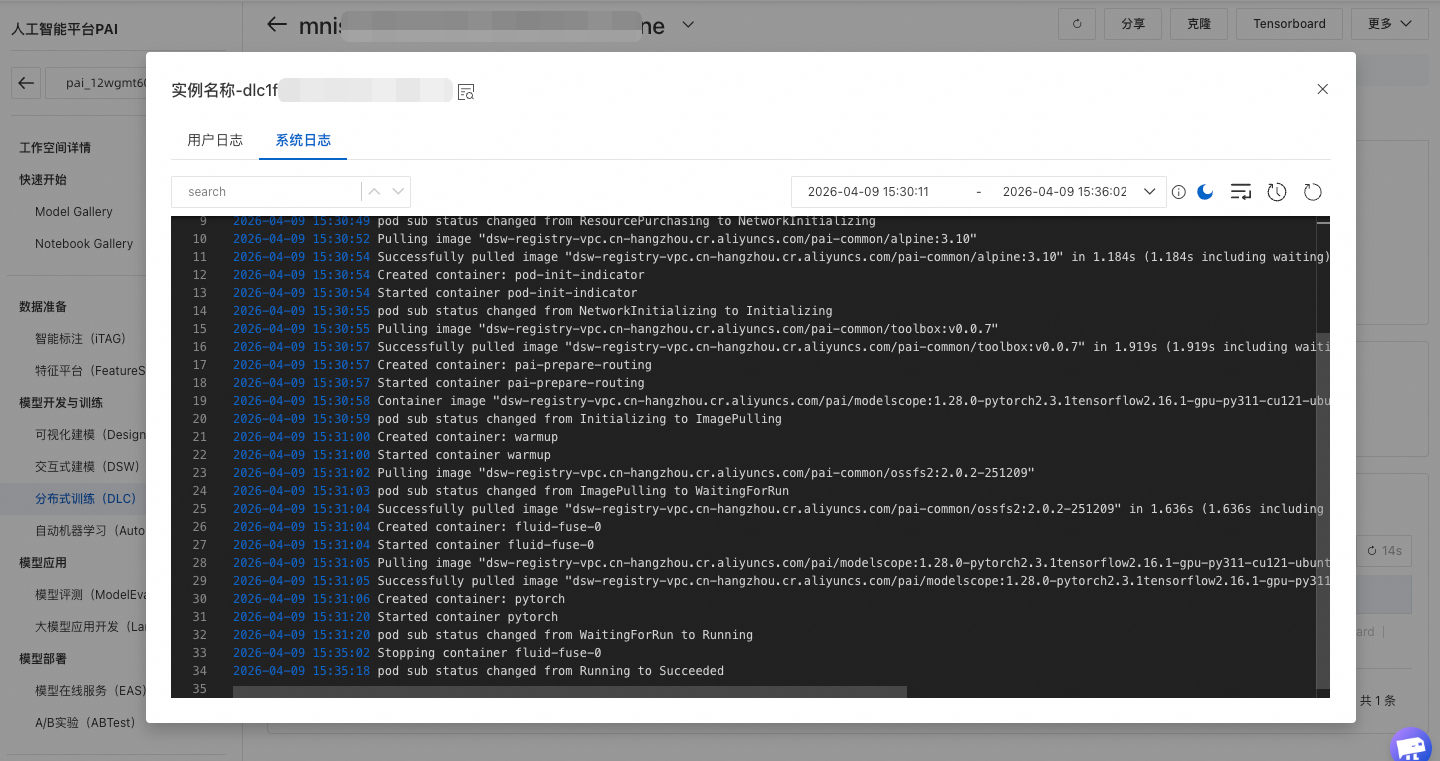This screenshot has height=761, width=1440.
Task: Show the info tooltip icon by time range
Action: [x=1179, y=192]
